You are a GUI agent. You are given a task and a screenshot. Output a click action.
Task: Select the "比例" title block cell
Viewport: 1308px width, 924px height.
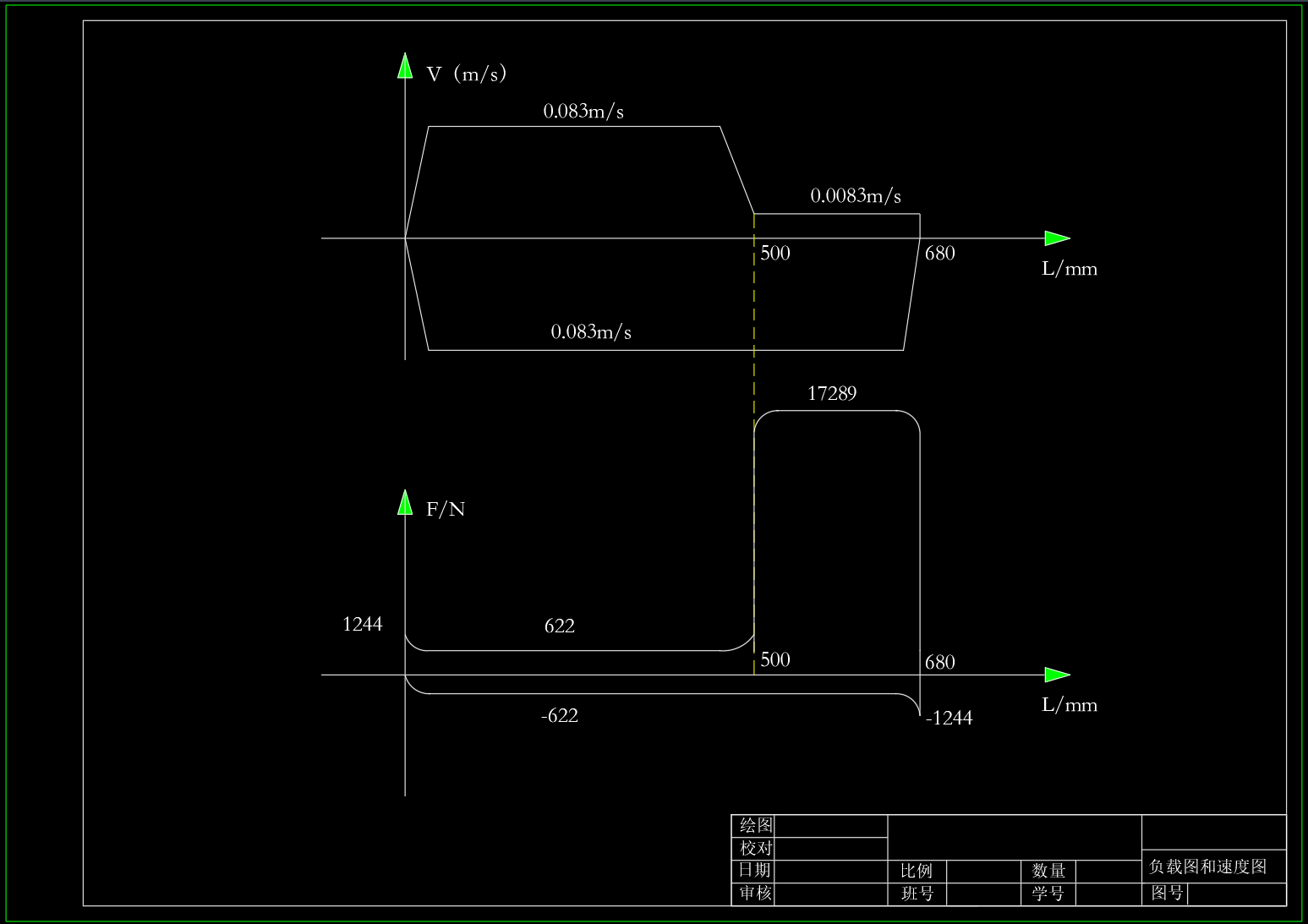pyautogui.click(x=917, y=871)
